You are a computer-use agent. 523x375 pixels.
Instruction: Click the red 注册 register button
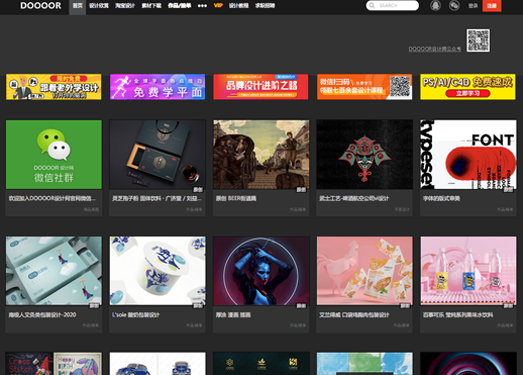pyautogui.click(x=492, y=6)
